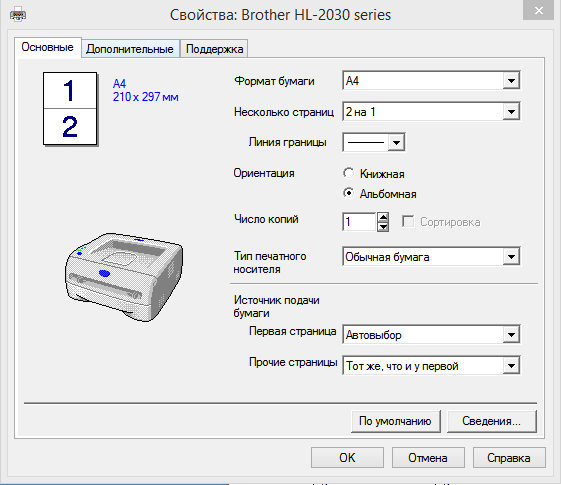Click the printer icon in title bar
Viewport: 561px width, 485px height.
coord(18,14)
